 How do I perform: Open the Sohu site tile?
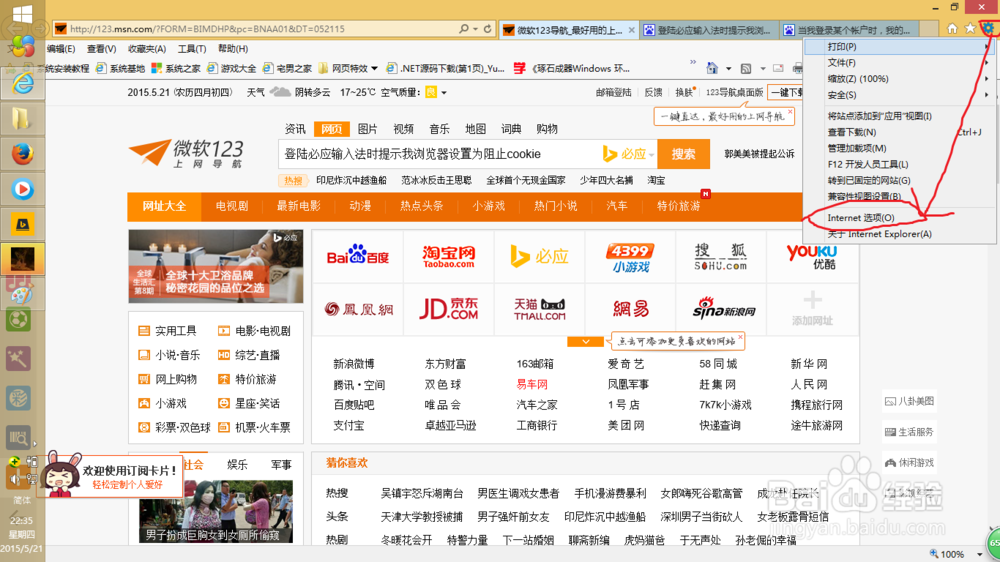click(x=721, y=256)
